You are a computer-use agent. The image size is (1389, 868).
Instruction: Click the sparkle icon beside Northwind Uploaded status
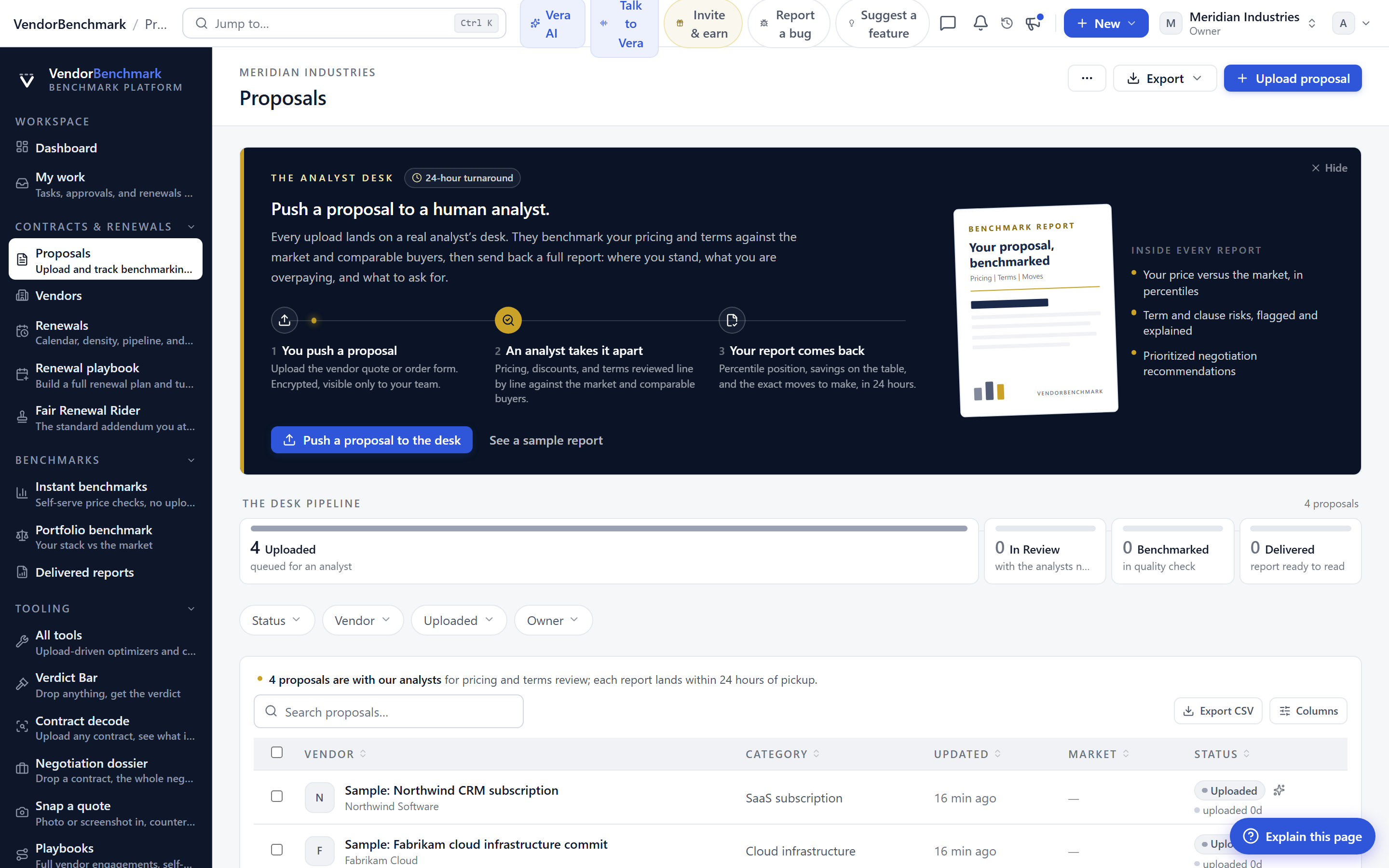[x=1279, y=790]
